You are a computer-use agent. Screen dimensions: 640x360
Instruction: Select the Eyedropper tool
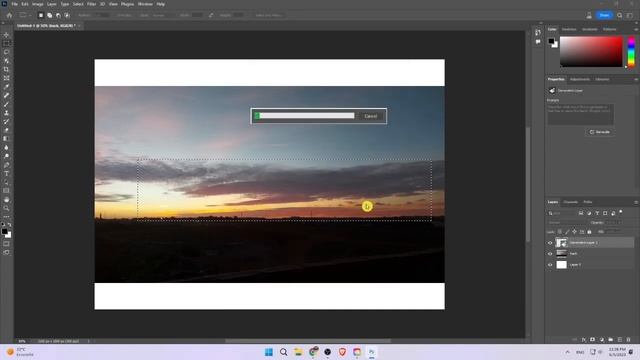click(6, 87)
